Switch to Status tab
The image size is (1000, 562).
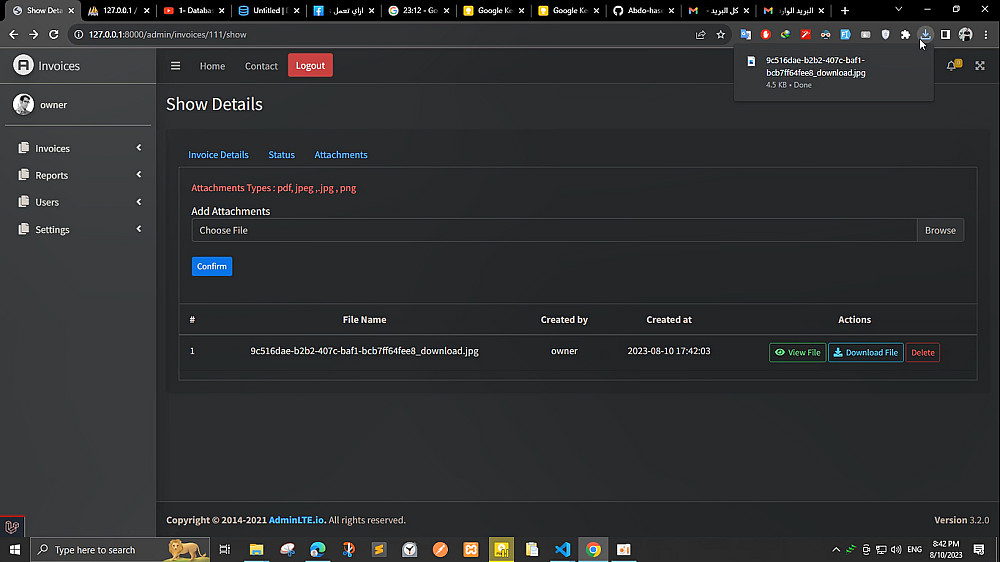coord(281,155)
